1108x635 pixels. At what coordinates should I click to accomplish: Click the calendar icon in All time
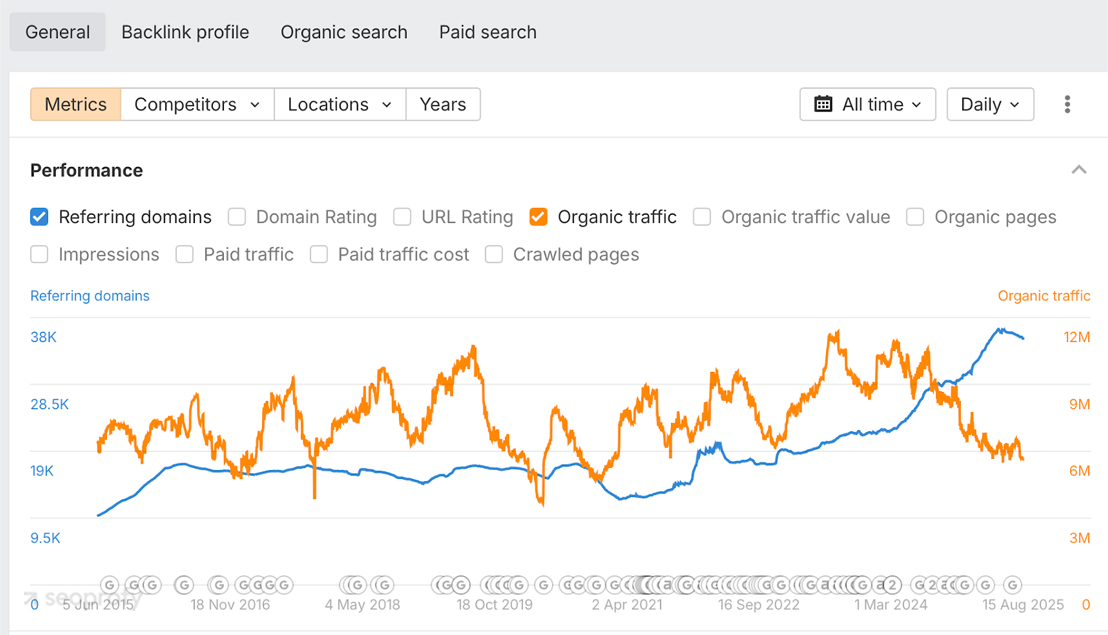823,104
